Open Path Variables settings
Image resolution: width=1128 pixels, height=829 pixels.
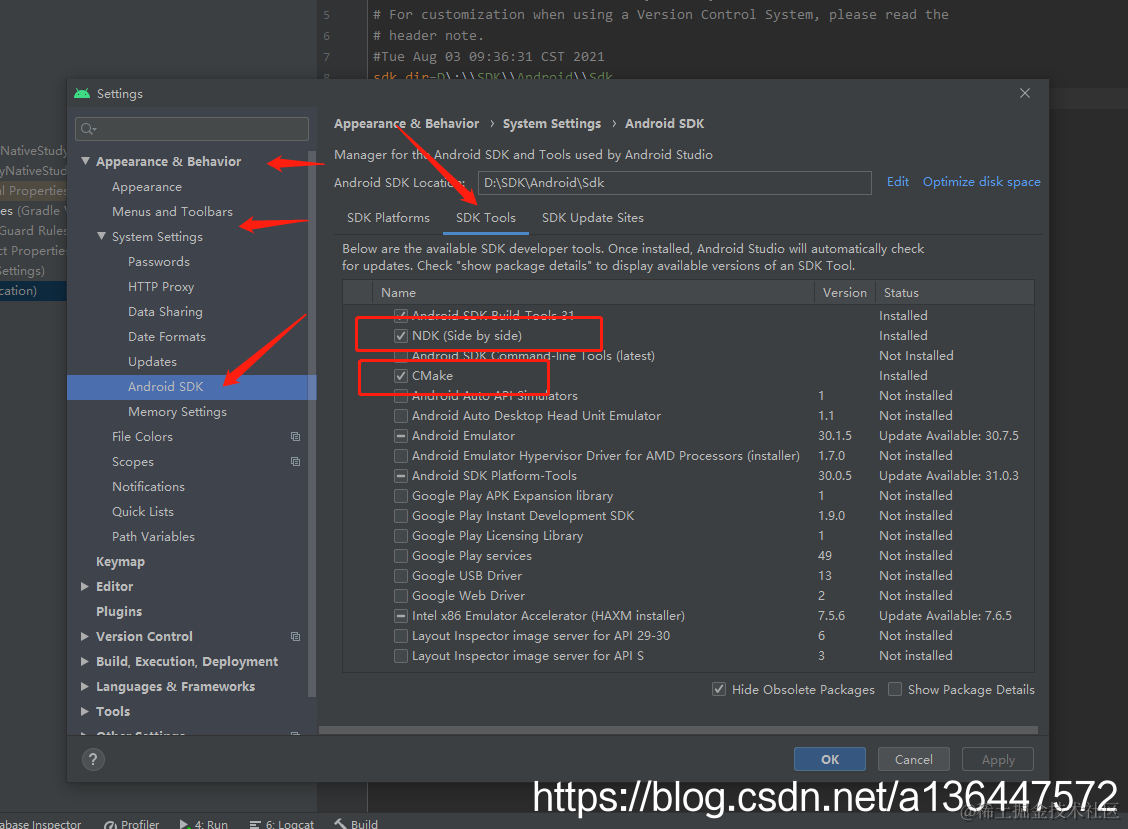[153, 537]
